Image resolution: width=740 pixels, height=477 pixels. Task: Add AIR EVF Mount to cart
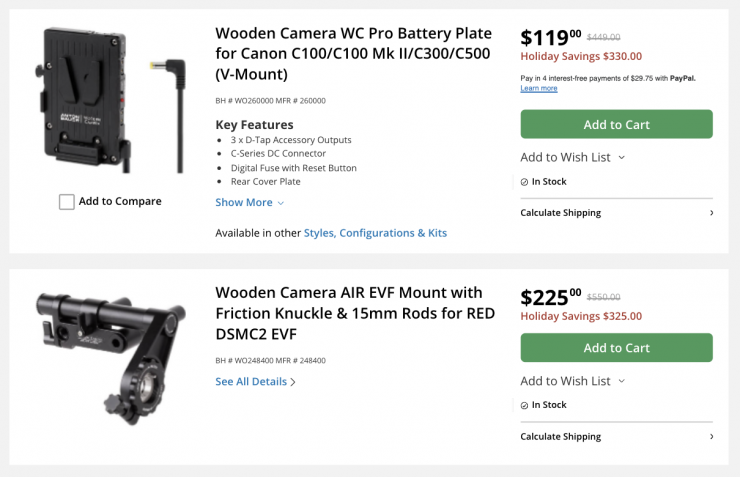click(x=616, y=348)
